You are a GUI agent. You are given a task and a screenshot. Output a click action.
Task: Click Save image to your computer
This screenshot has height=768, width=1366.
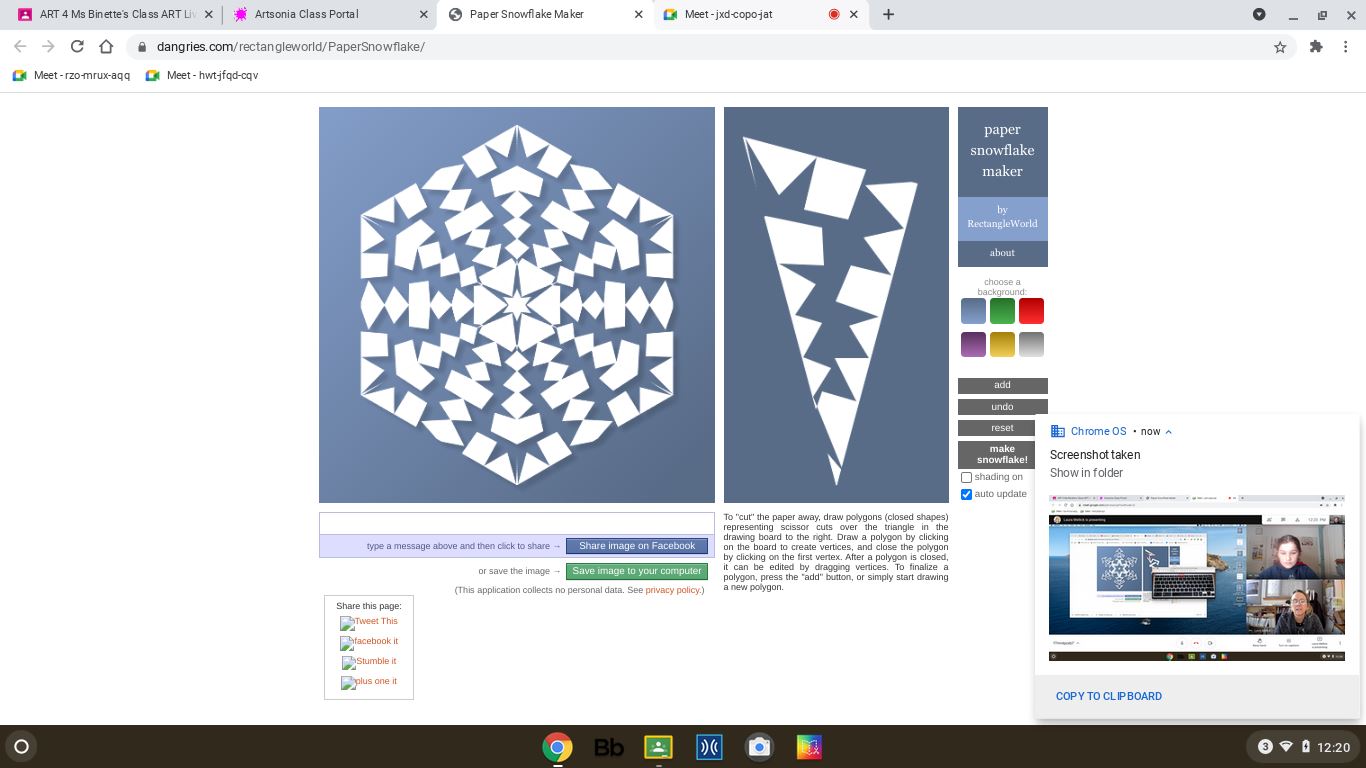click(636, 571)
